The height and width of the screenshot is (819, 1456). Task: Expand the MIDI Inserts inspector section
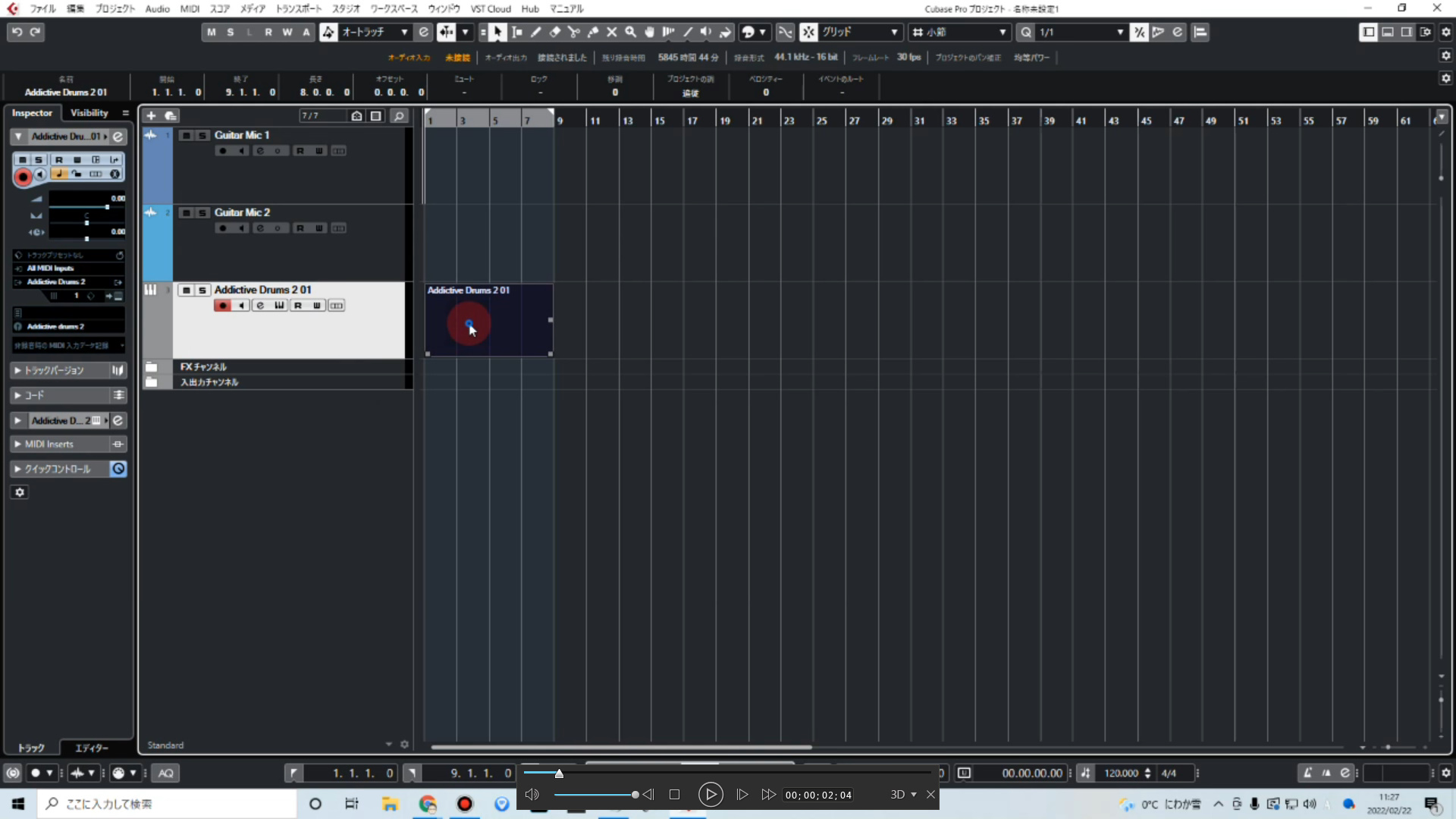coord(18,444)
